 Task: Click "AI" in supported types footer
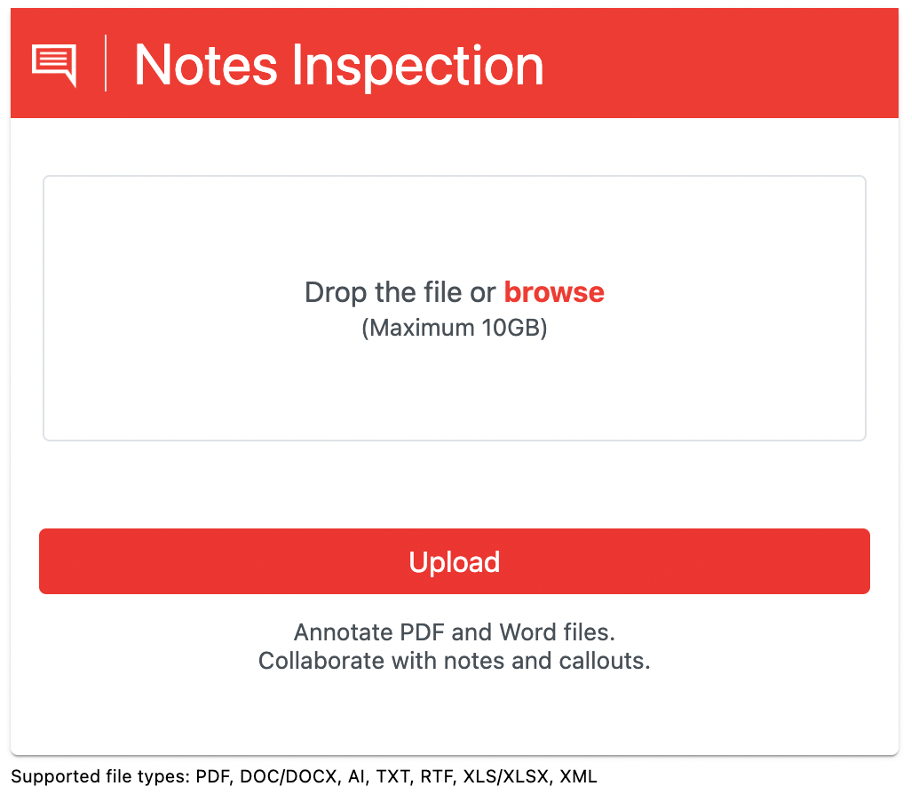pos(355,776)
